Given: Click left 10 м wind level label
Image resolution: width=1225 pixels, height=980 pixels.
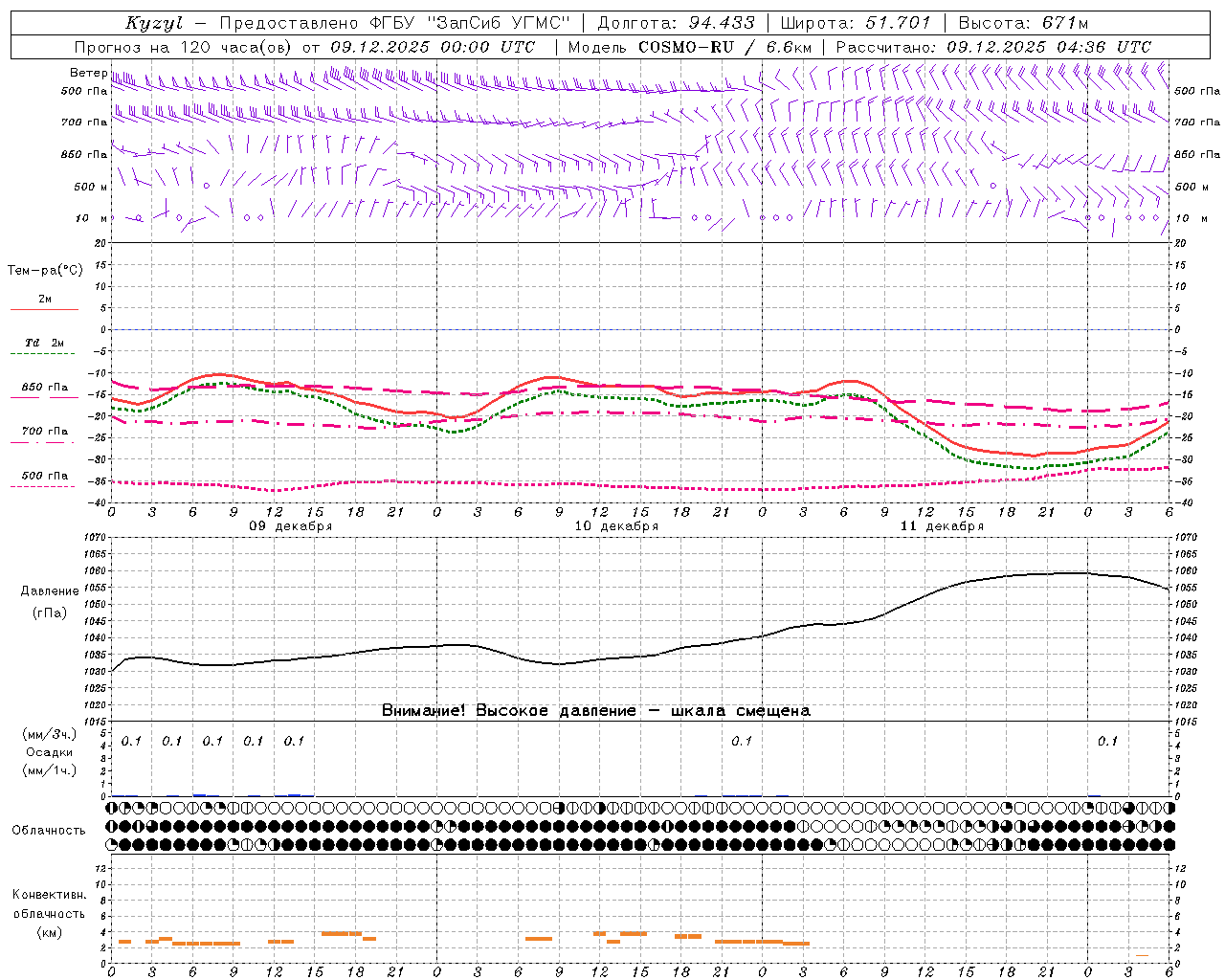Looking at the screenshot, I should point(92,218).
